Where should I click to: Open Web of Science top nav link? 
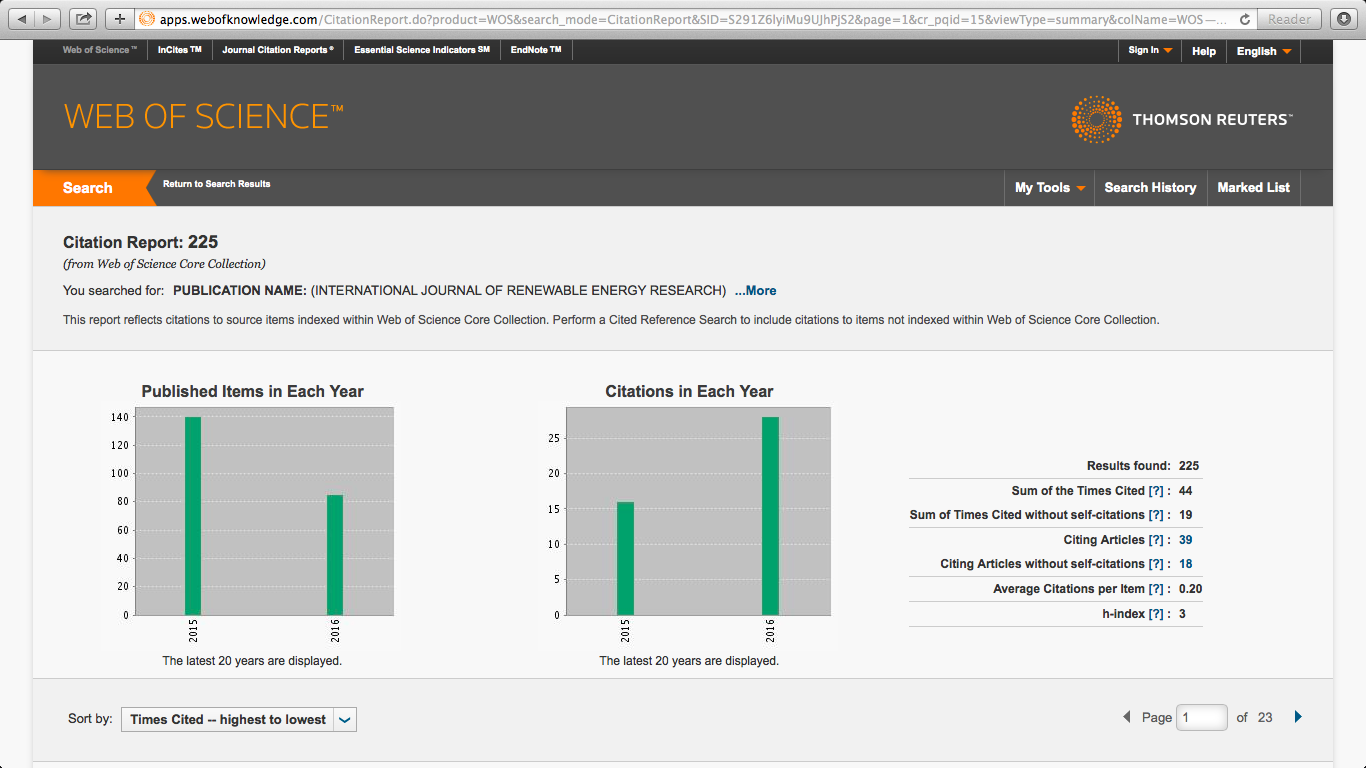pos(99,50)
